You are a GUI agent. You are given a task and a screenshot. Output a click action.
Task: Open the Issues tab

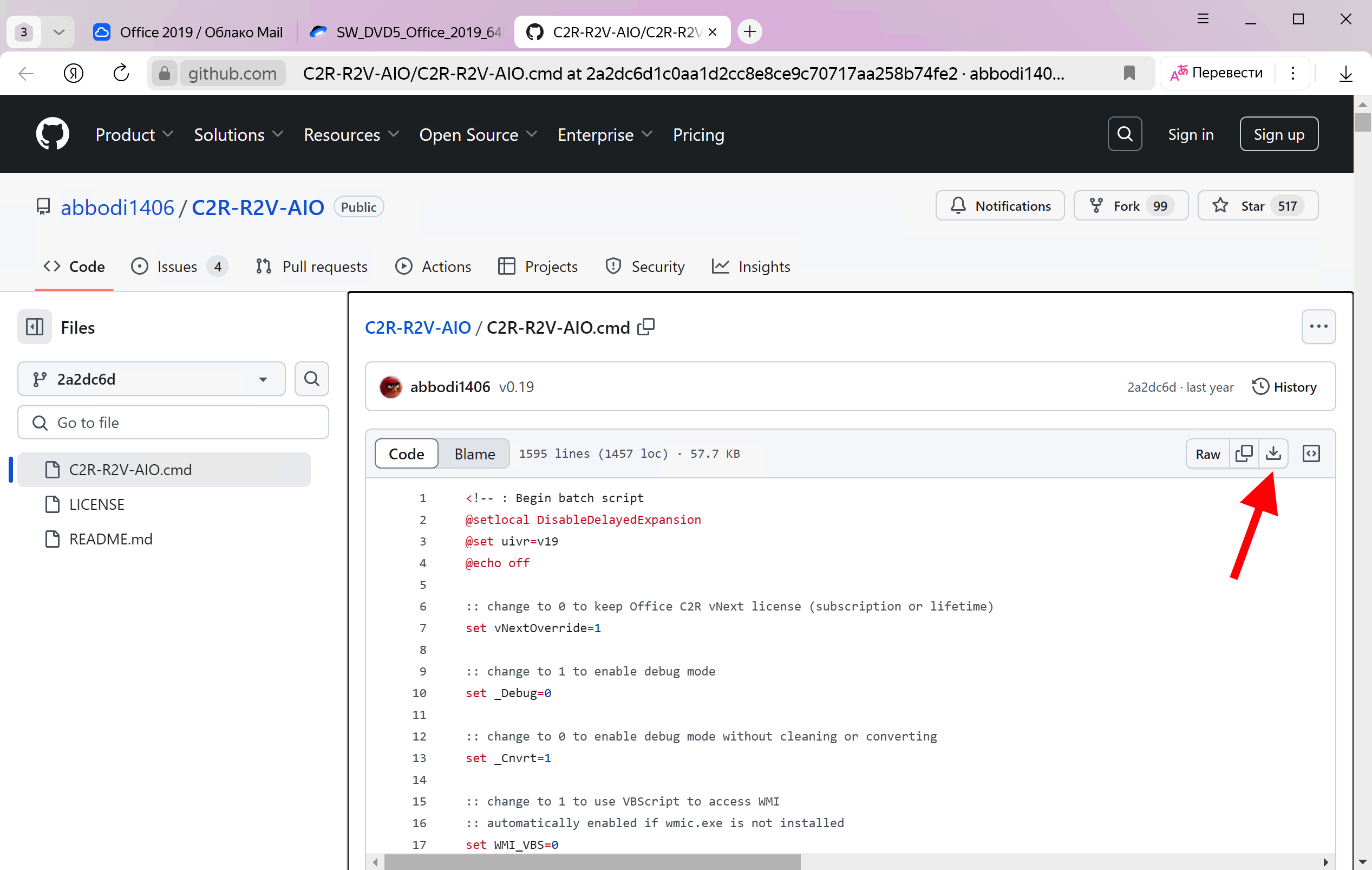[x=179, y=266]
